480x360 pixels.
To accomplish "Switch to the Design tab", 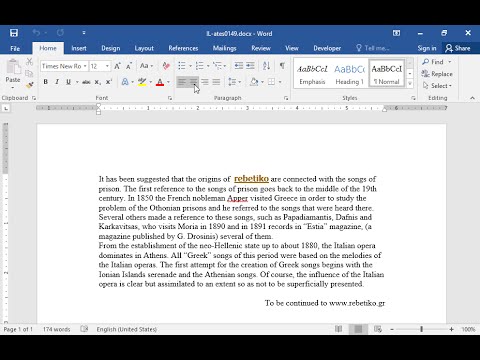I will click(111, 48).
